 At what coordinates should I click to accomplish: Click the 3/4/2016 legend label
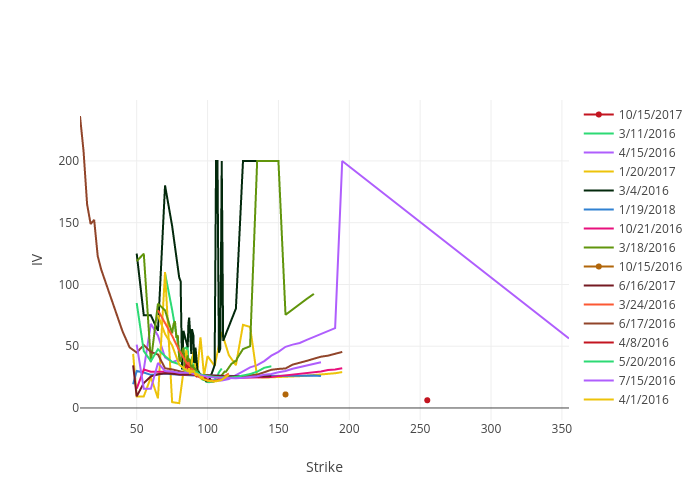(643, 190)
